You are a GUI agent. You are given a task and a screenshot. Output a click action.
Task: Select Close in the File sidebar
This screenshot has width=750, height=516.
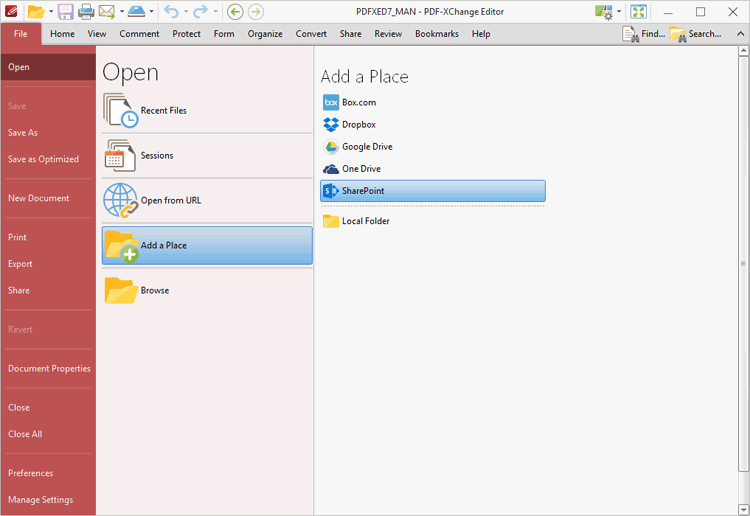pos(48,407)
